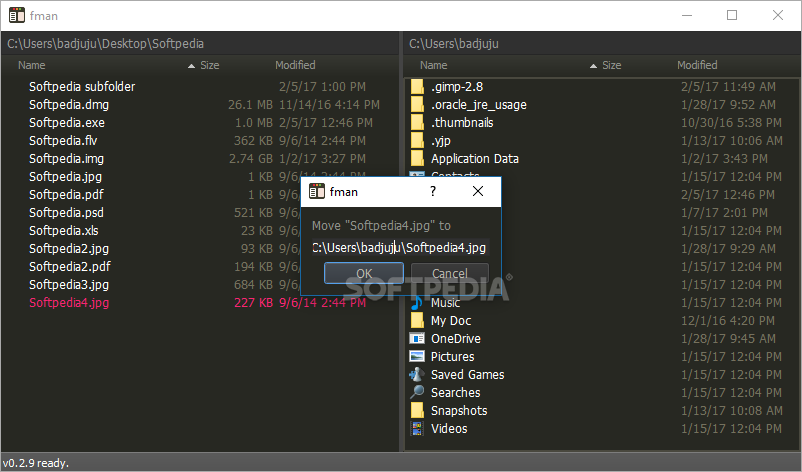
Task: Click the Music note icon
Action: (x=417, y=303)
